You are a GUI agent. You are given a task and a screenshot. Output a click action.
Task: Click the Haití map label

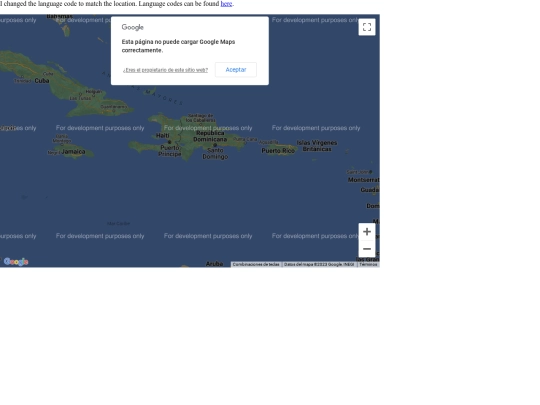(x=163, y=136)
